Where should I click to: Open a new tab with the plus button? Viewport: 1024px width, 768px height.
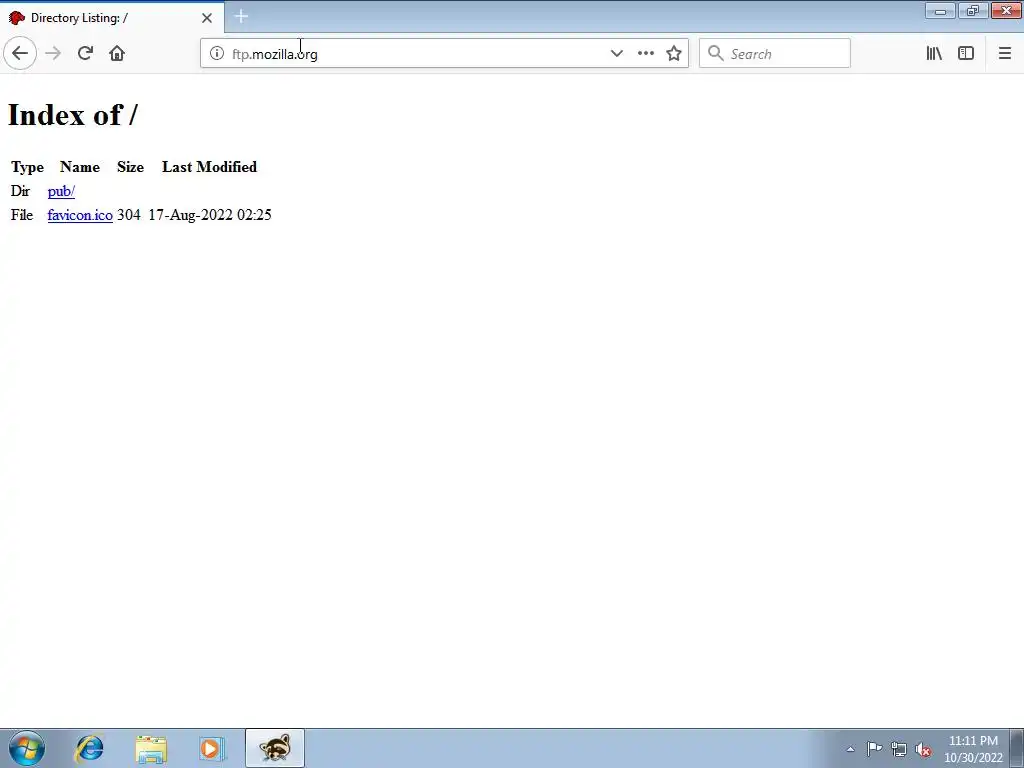tap(241, 16)
